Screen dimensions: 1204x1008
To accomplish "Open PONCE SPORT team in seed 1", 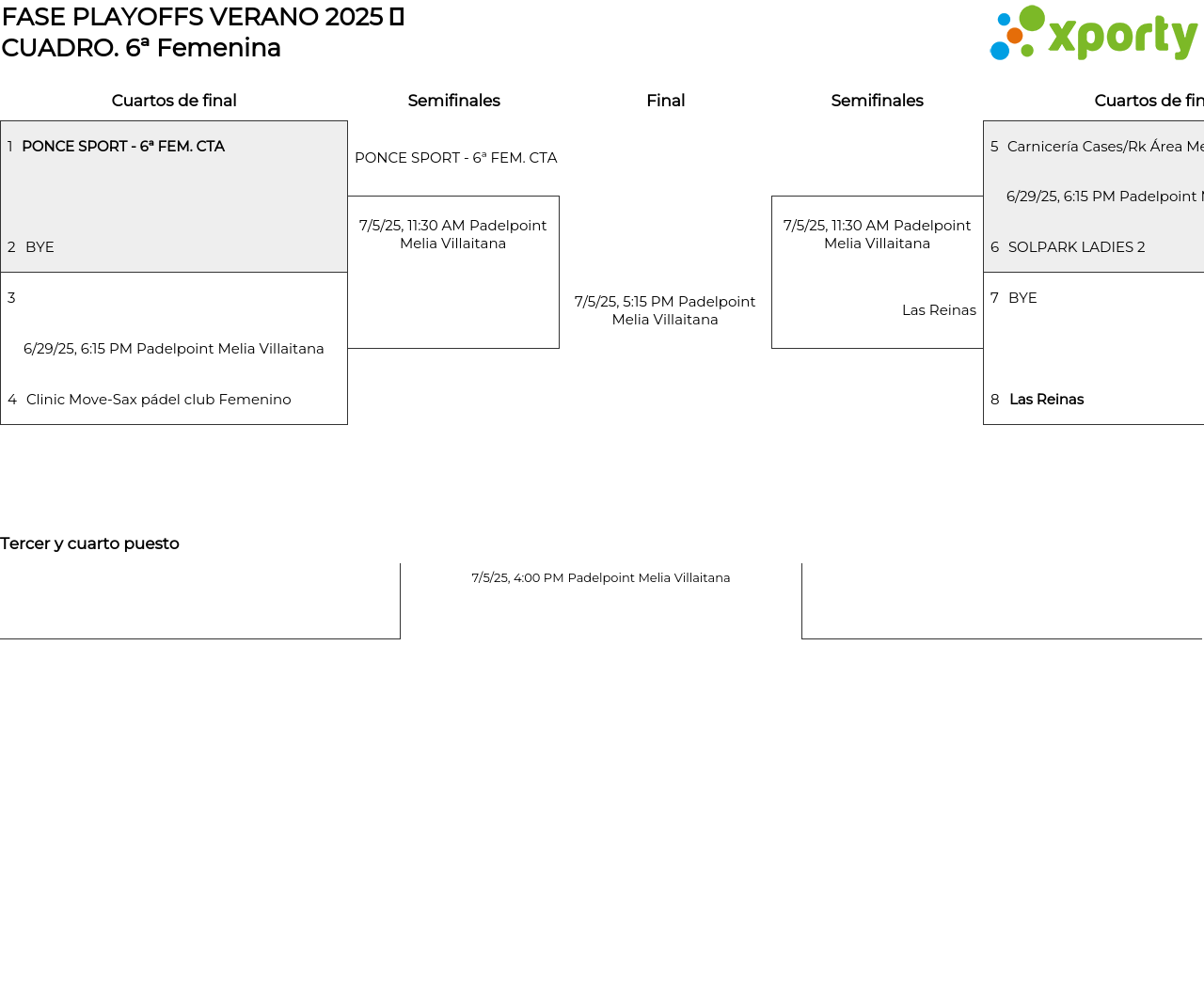I will click(123, 147).
